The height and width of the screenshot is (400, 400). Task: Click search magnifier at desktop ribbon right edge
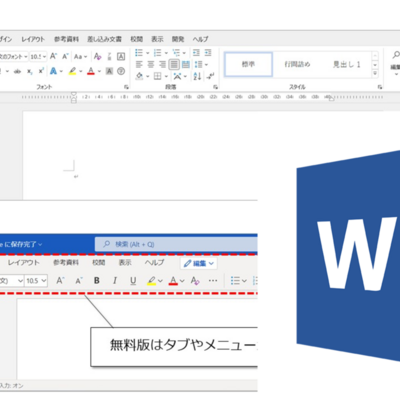(396, 55)
